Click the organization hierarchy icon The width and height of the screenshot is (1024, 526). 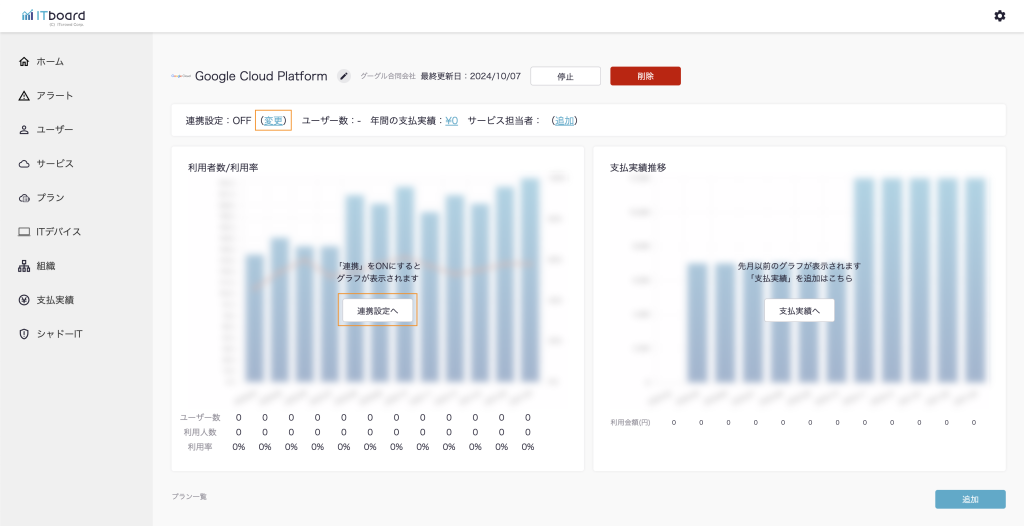(x=24, y=266)
